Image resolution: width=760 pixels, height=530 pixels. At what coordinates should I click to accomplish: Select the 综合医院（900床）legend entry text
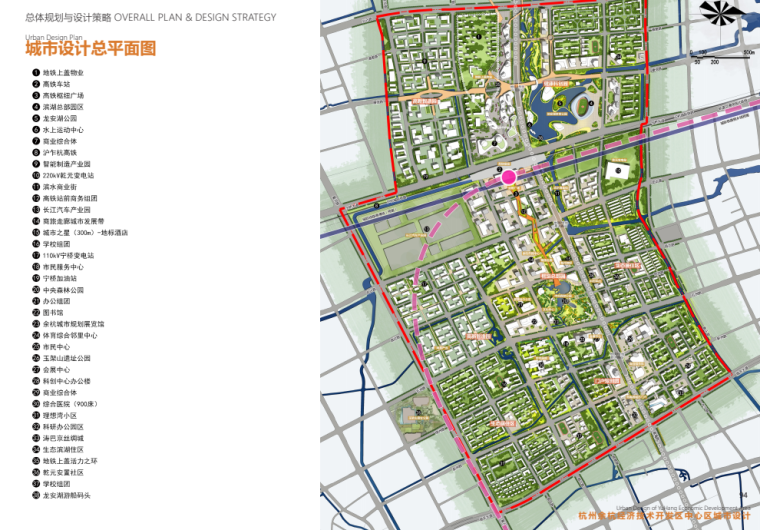(x=69, y=403)
